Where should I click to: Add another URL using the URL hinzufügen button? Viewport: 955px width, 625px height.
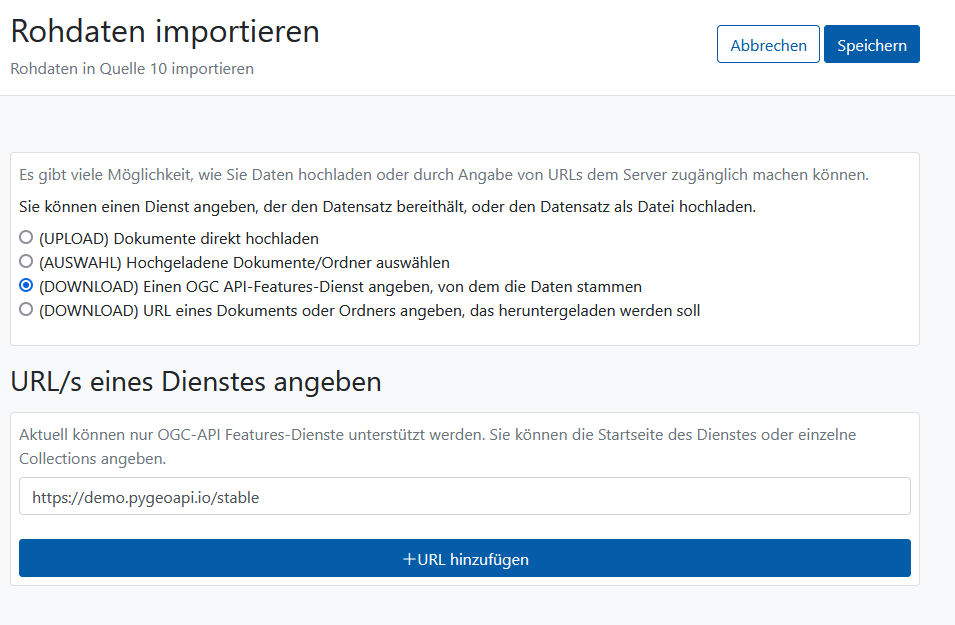tap(465, 558)
